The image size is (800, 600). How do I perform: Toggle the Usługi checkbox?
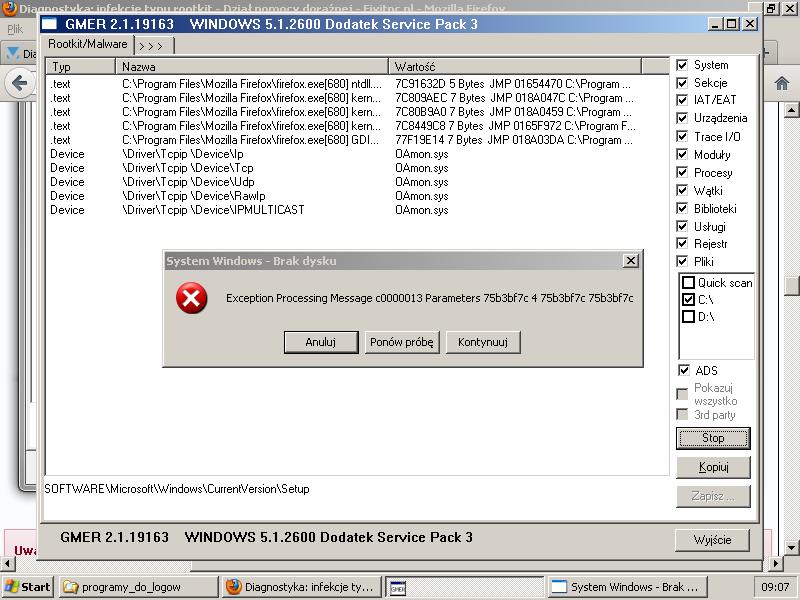[x=682, y=226]
